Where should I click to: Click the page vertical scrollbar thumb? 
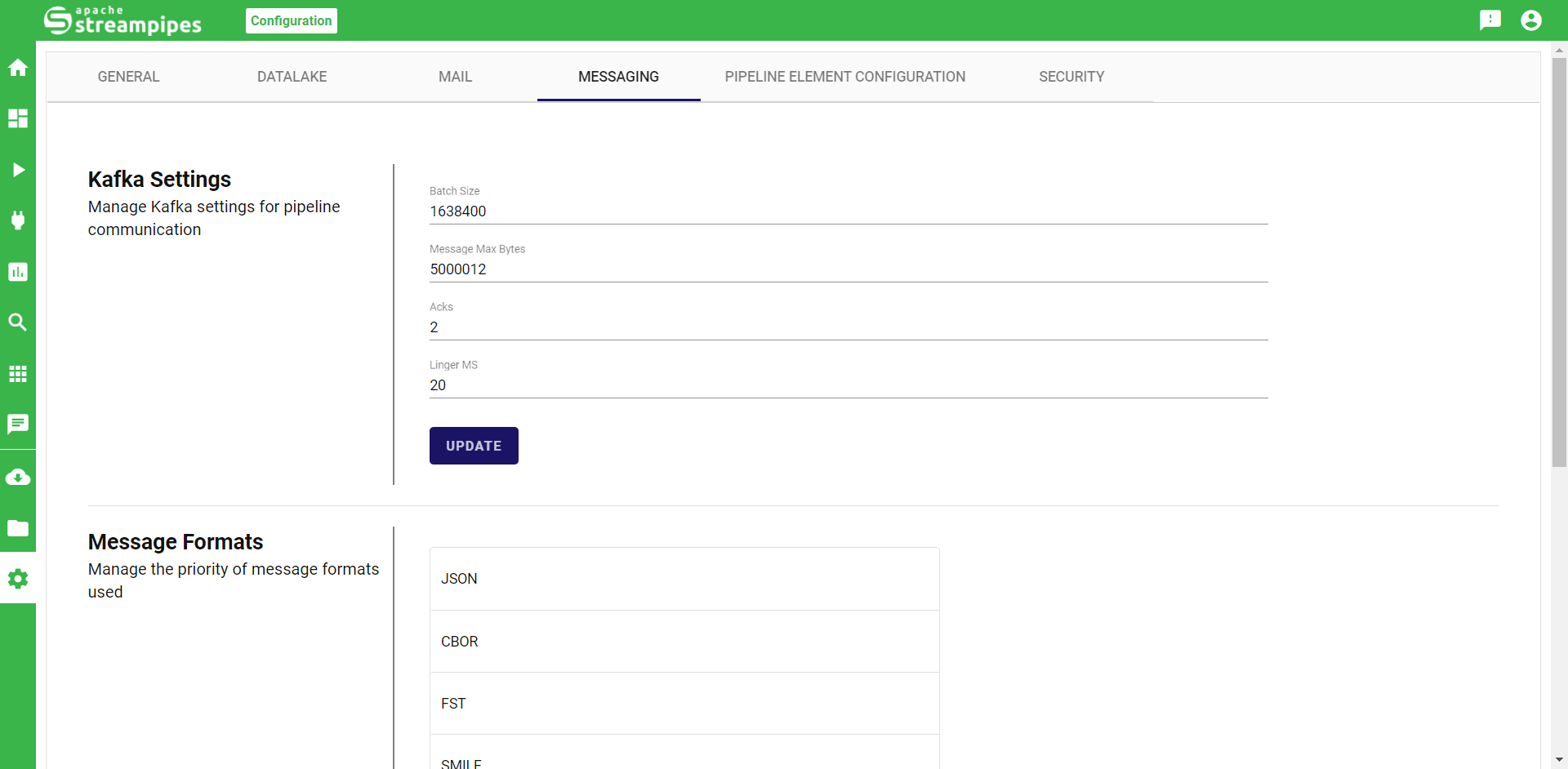1559,261
